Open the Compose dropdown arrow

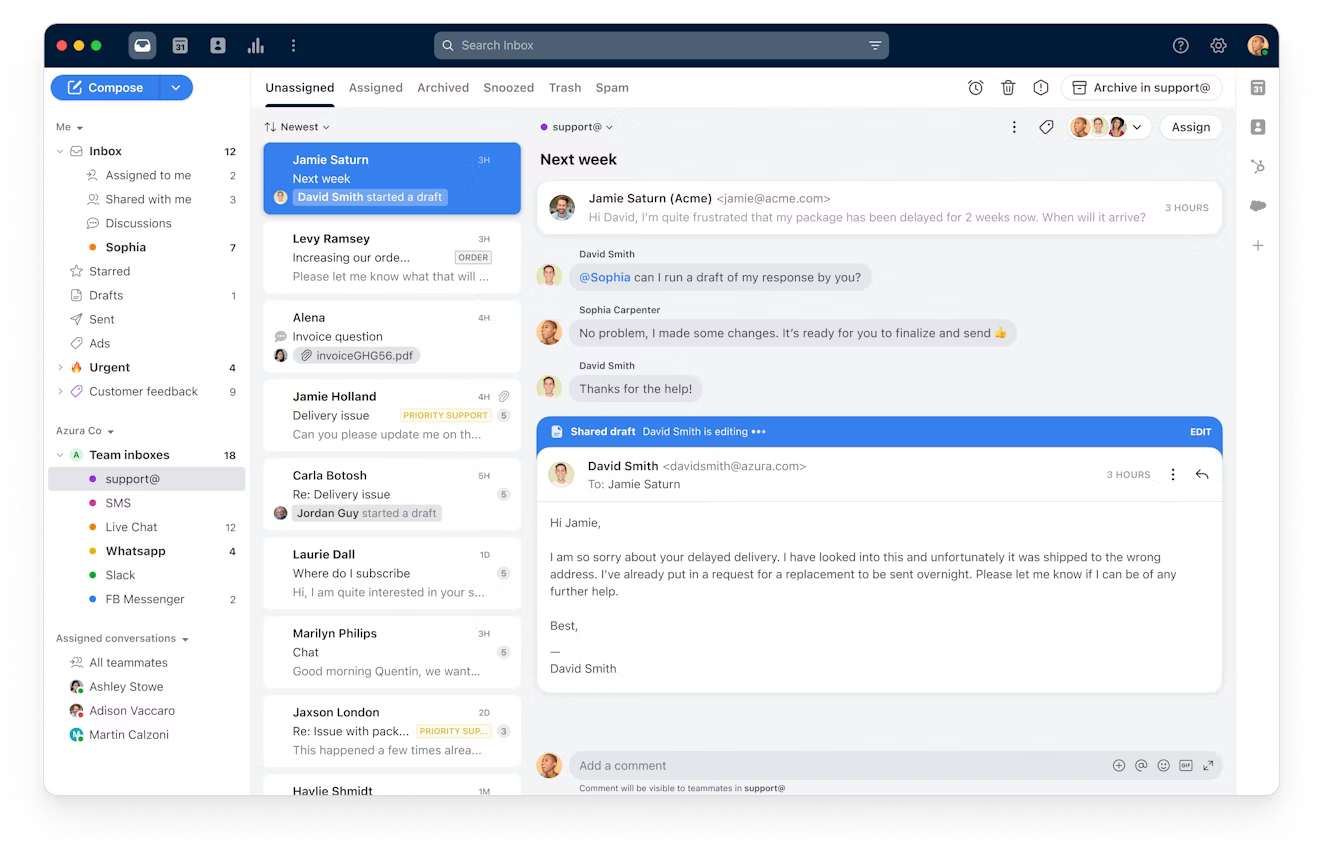tap(176, 88)
